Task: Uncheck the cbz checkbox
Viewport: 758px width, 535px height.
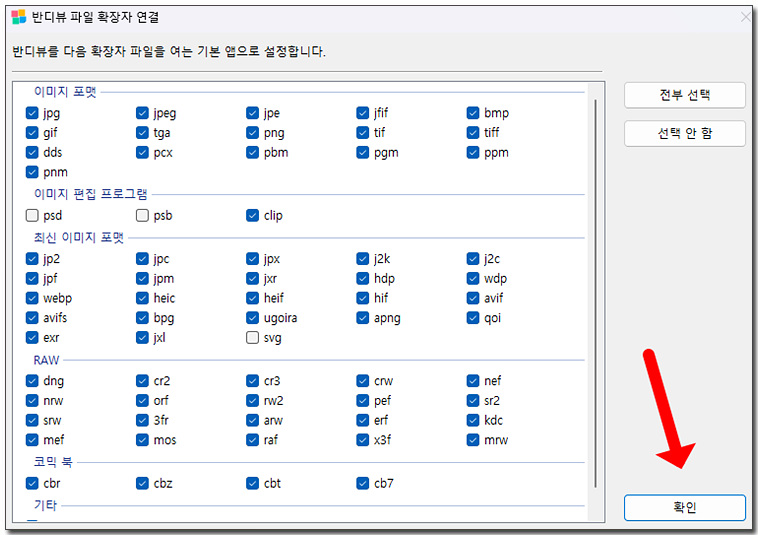Action: pos(142,483)
